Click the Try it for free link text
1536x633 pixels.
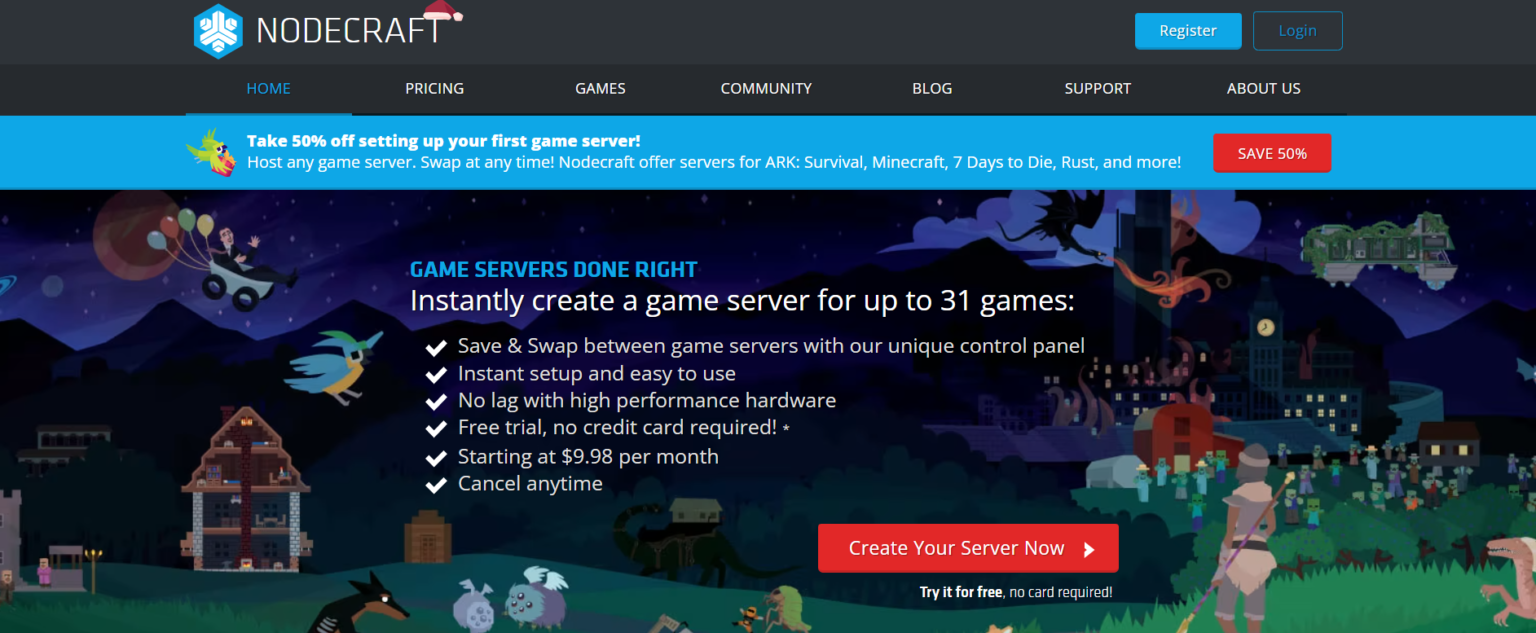[960, 592]
